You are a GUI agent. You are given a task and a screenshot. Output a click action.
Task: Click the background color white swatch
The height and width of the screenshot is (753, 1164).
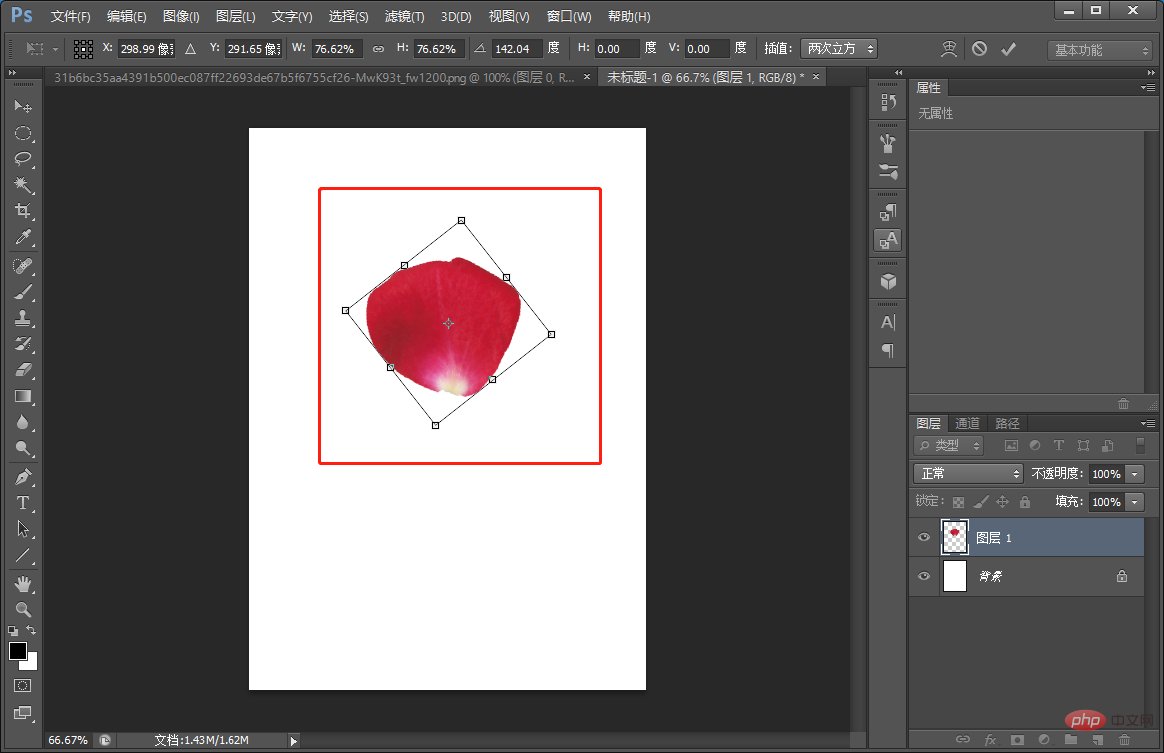31,664
